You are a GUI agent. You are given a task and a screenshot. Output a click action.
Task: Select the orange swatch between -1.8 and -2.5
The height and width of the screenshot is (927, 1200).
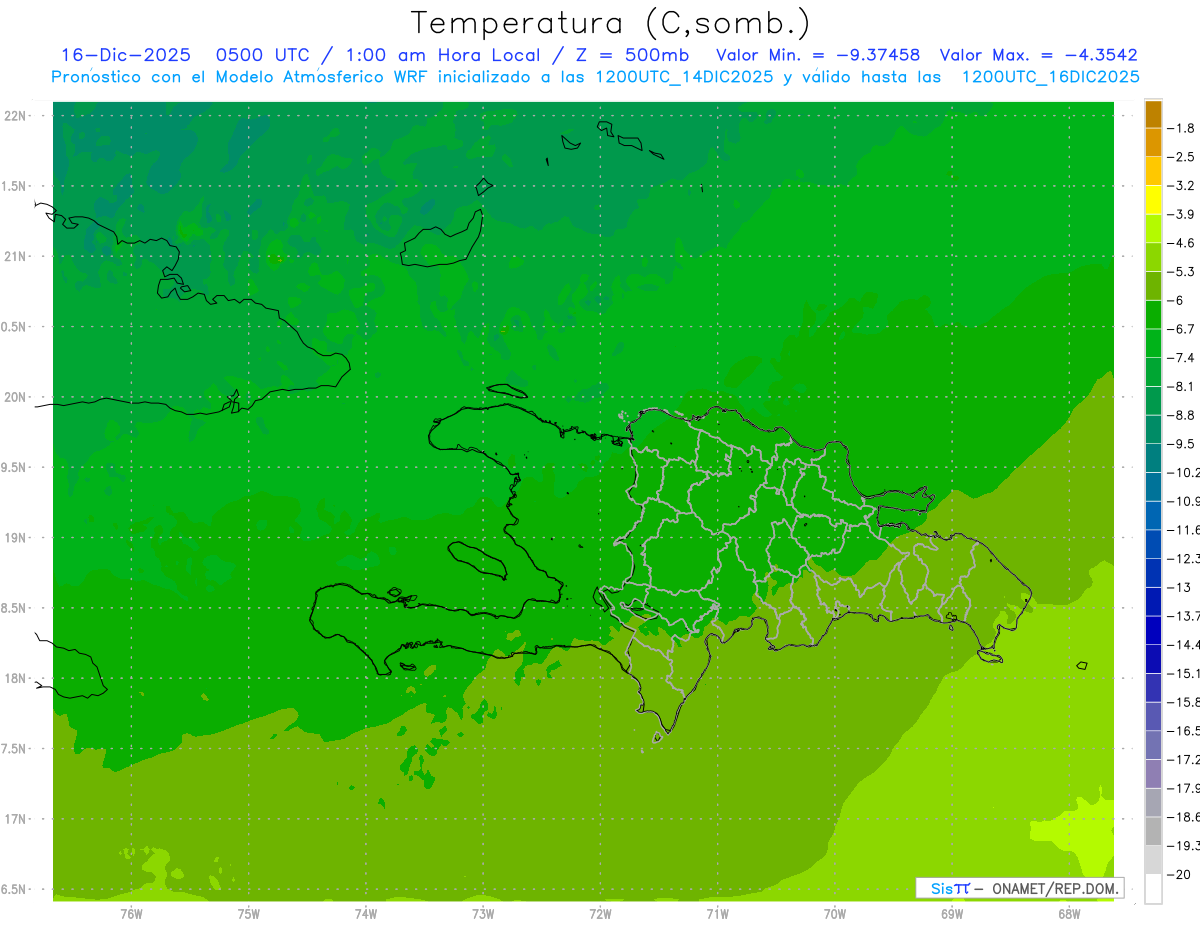pos(1153,143)
